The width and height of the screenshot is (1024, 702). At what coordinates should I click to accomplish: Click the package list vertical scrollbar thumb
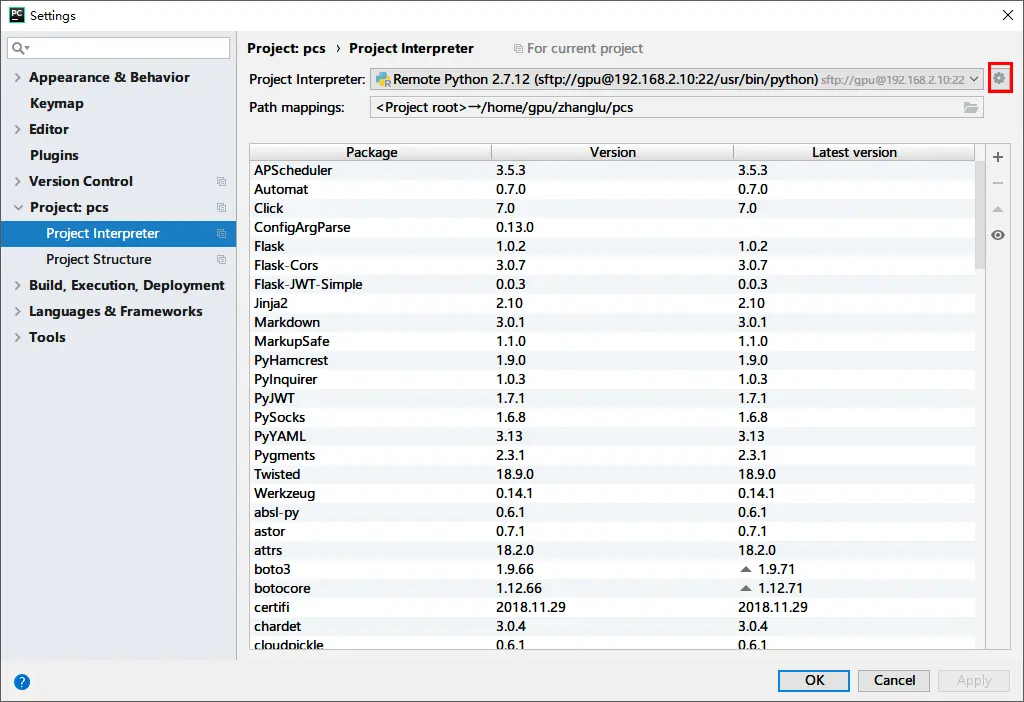coord(980,215)
